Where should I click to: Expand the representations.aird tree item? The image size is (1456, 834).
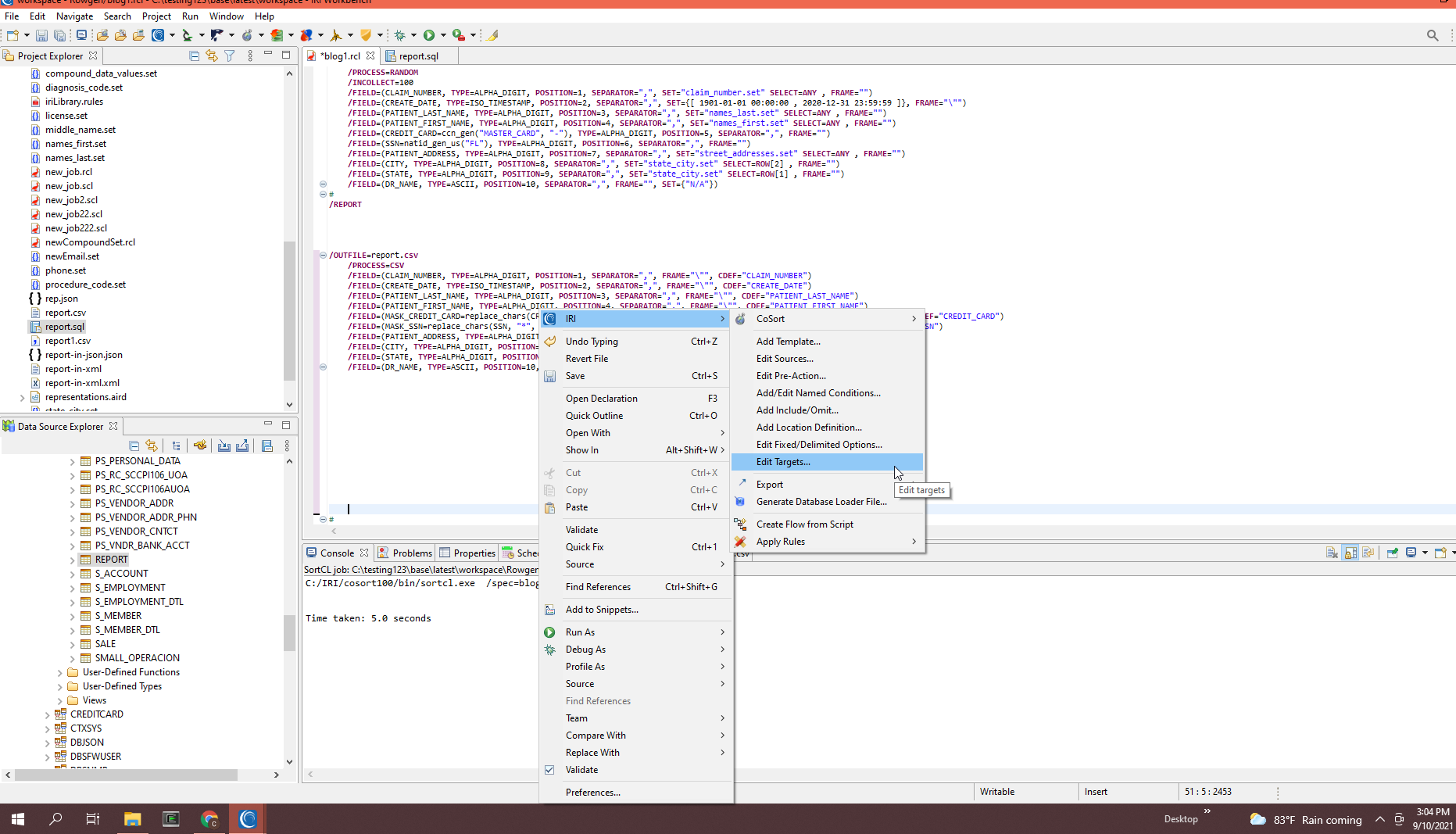coord(22,398)
